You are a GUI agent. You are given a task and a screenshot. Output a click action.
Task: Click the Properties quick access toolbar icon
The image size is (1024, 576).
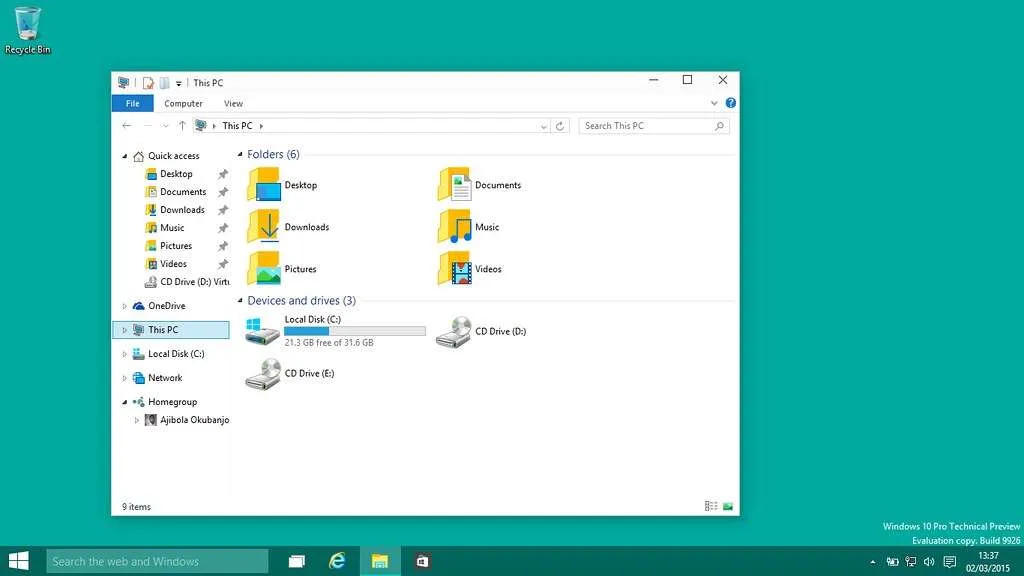pyautogui.click(x=148, y=83)
